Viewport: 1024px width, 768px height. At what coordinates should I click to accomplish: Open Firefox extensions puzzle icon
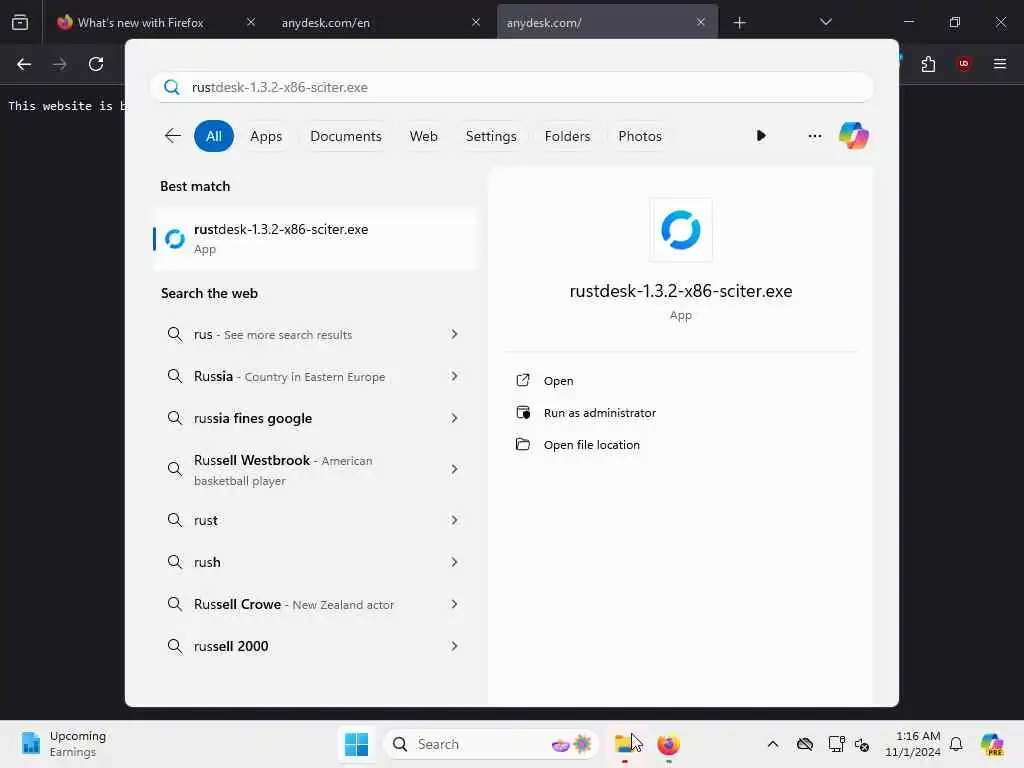tap(928, 64)
